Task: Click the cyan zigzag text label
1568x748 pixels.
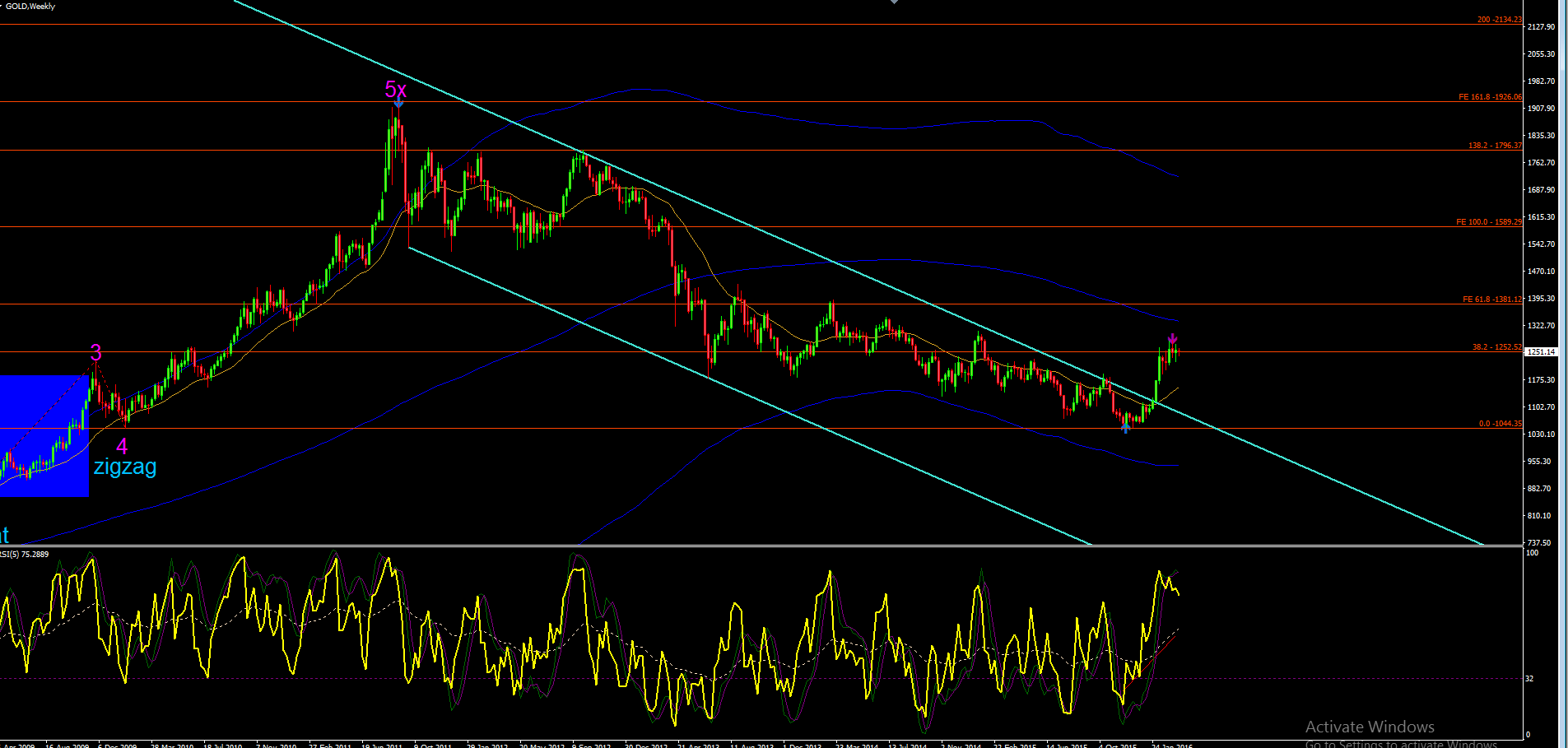Action: pyautogui.click(x=125, y=467)
